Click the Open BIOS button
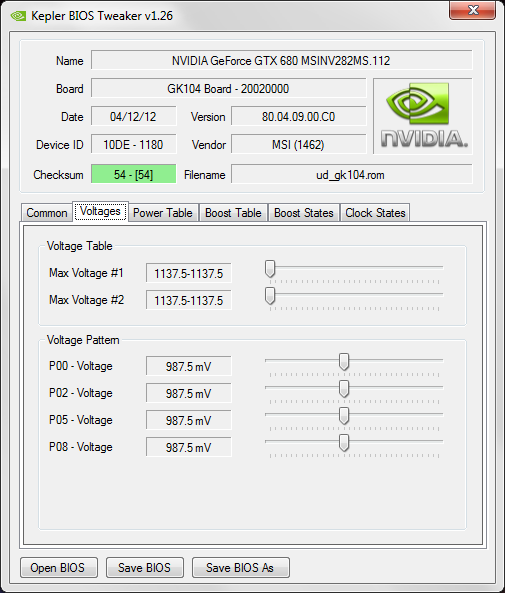This screenshot has height=593, width=505. [x=59, y=568]
